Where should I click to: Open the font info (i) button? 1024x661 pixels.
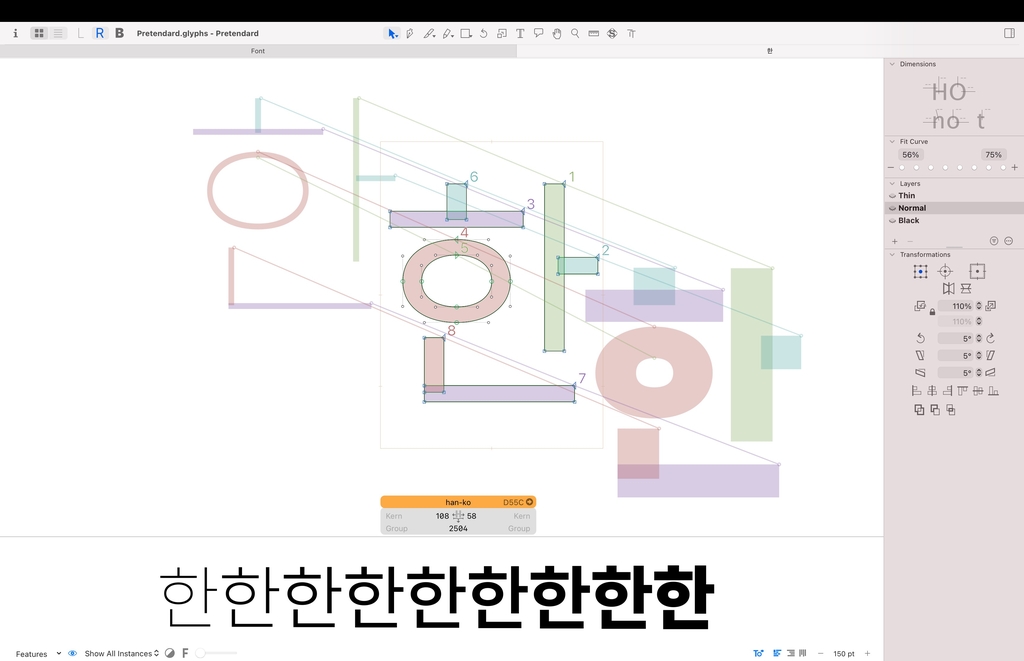point(15,33)
